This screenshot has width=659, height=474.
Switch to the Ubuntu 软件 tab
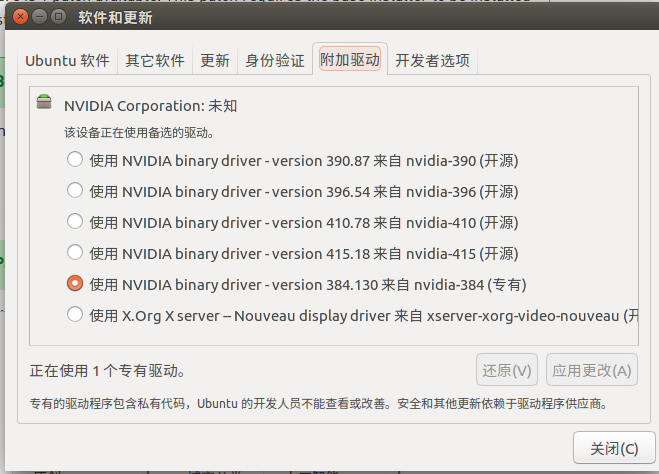pyautogui.click(x=67, y=61)
